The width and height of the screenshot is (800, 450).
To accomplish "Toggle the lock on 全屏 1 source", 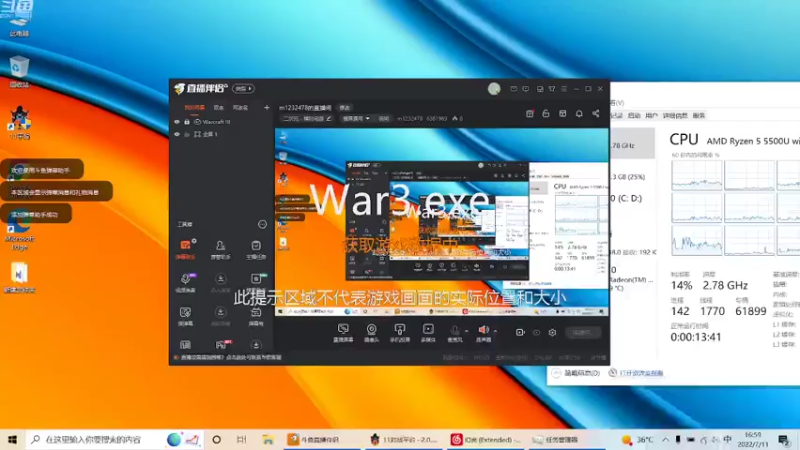I will click(x=187, y=134).
